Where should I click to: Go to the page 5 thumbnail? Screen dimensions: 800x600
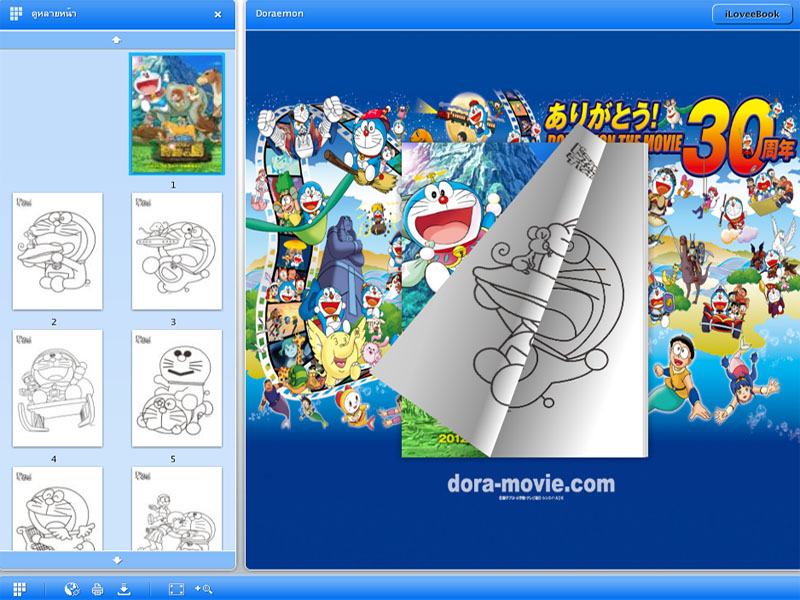(177, 388)
